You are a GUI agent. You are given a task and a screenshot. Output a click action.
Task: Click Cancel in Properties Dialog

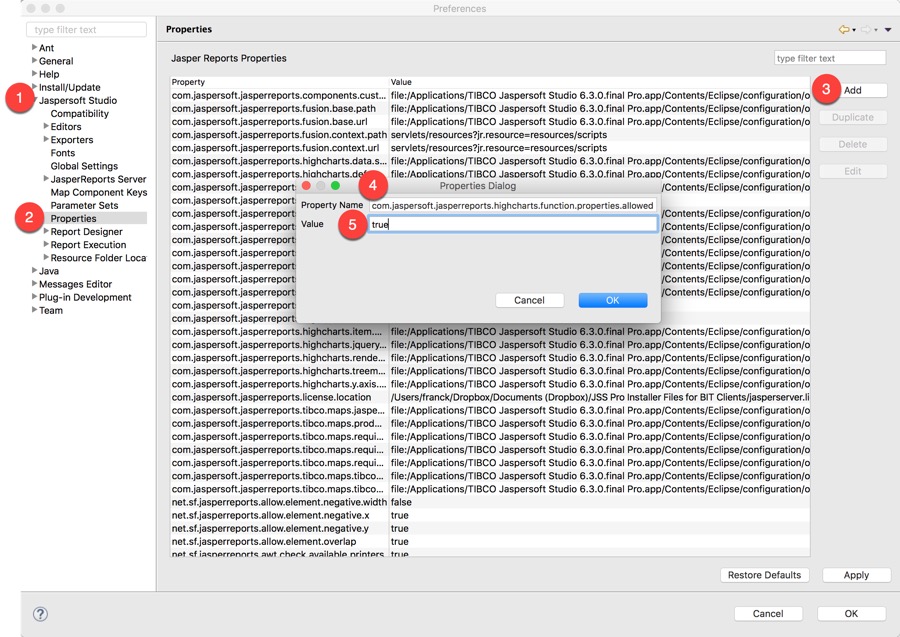click(529, 300)
